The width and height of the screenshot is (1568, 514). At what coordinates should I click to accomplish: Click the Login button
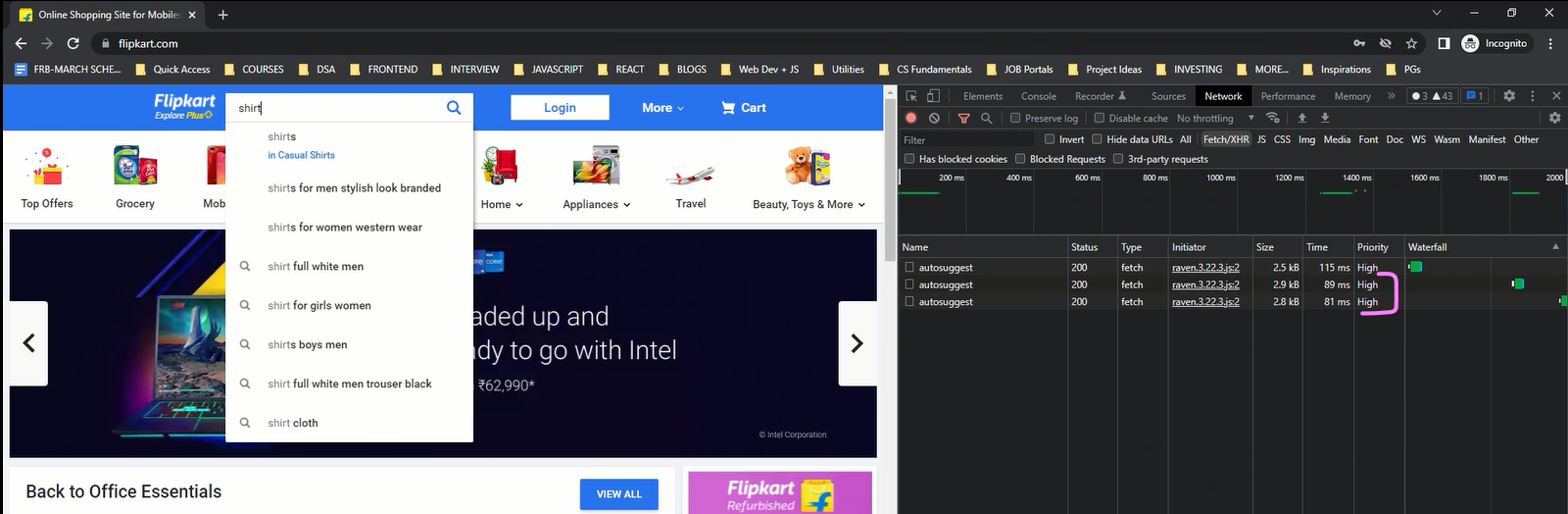(560, 108)
